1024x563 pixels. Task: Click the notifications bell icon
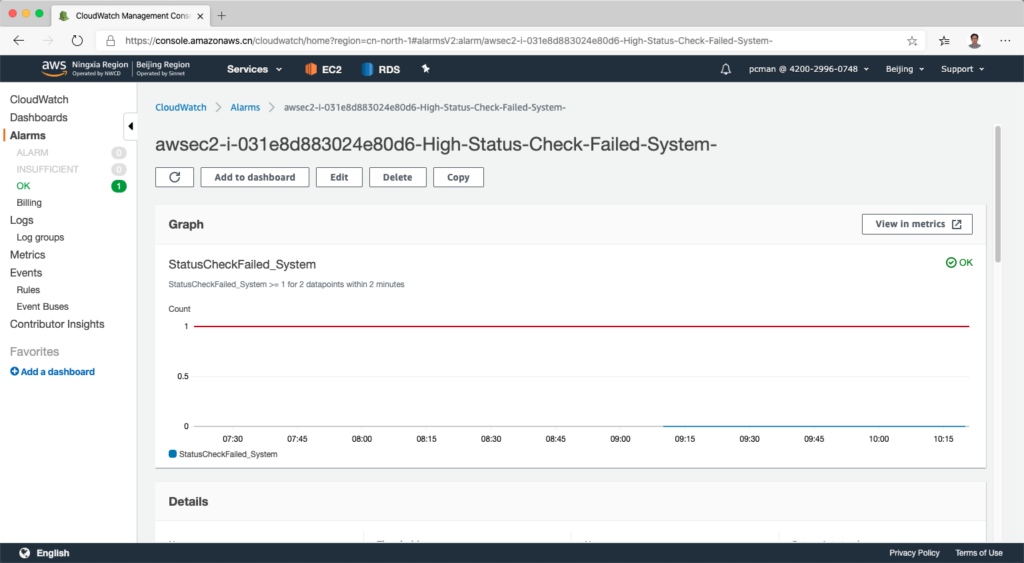726,69
